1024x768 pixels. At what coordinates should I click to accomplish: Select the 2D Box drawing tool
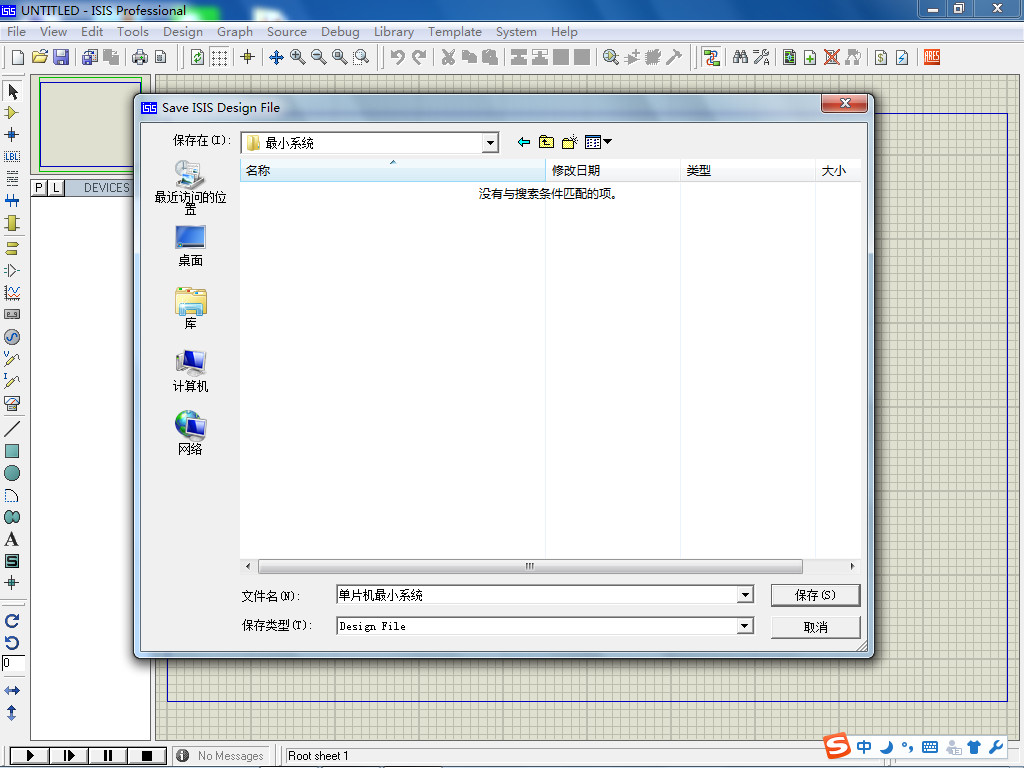12,451
